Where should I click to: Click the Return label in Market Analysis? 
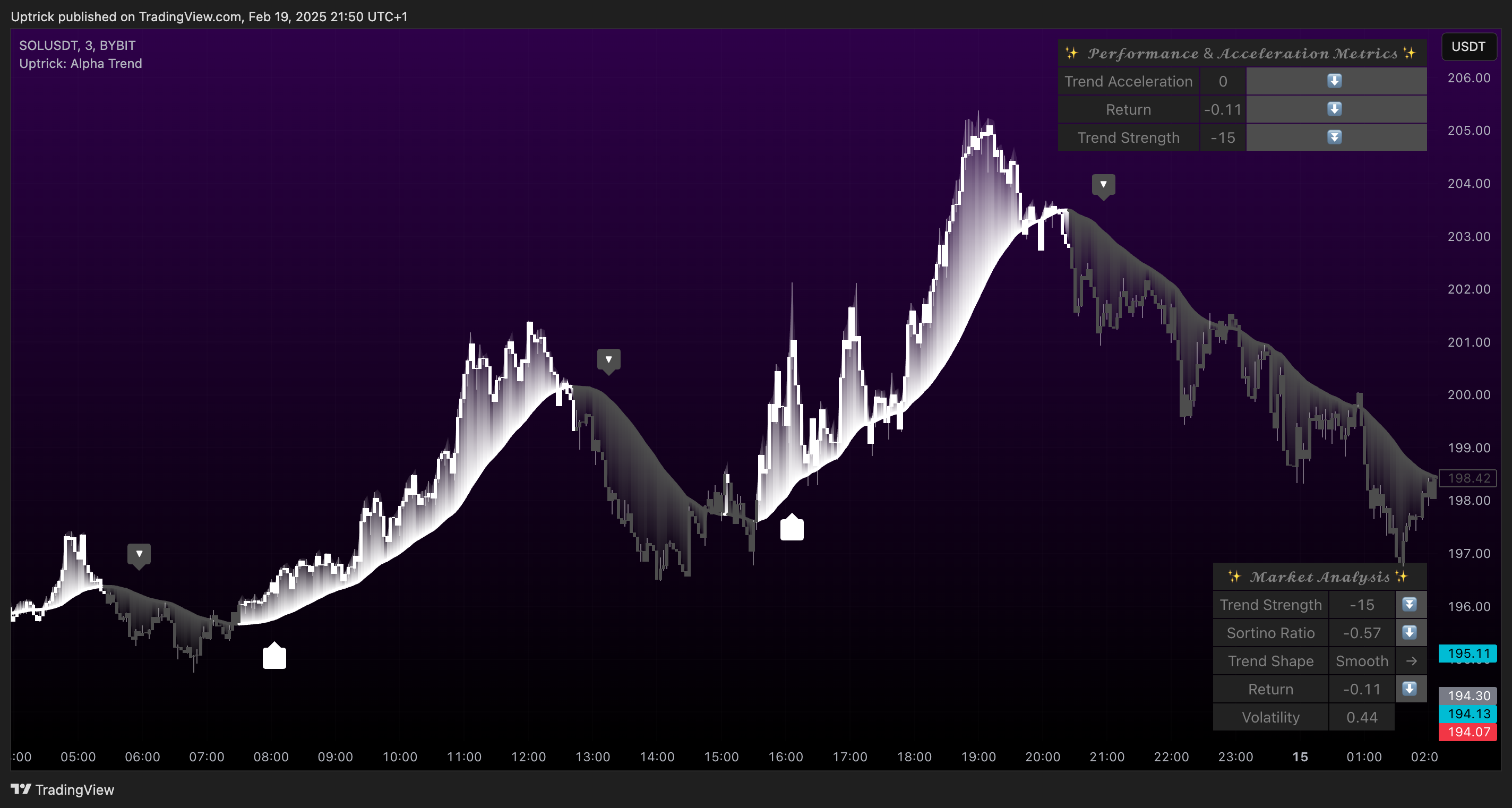(1271, 690)
